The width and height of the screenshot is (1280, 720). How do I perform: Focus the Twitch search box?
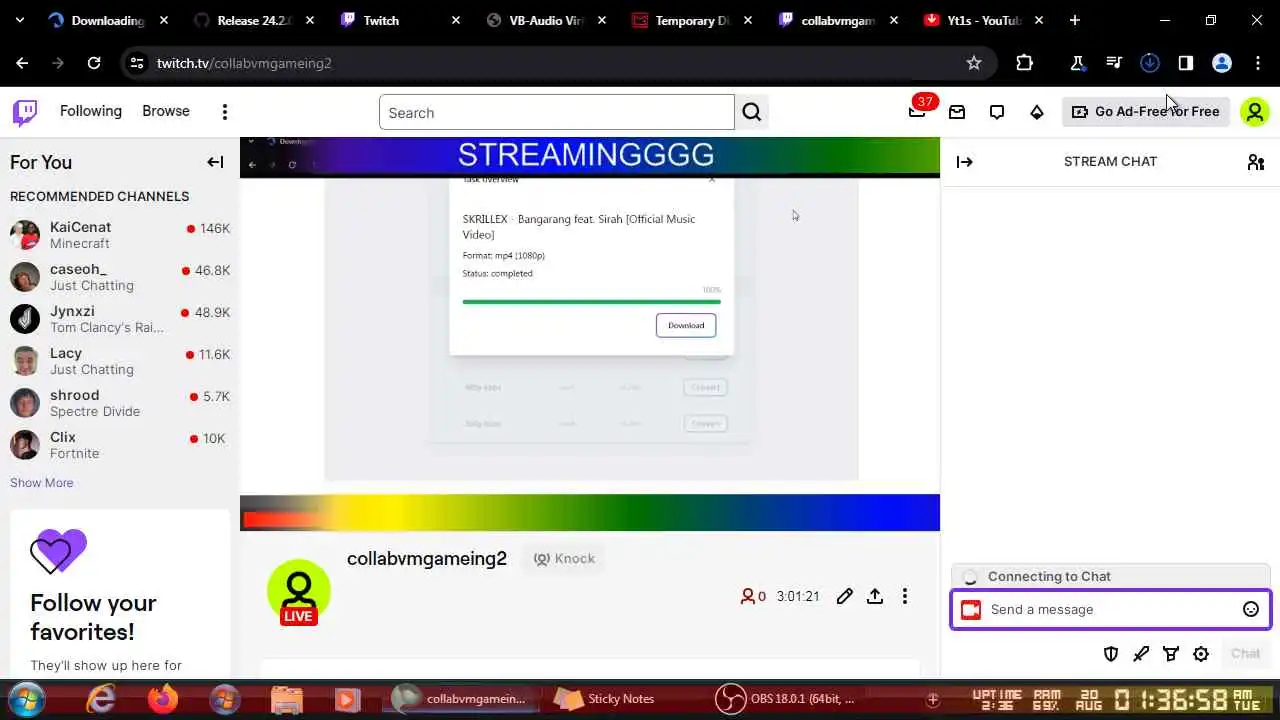pos(556,113)
